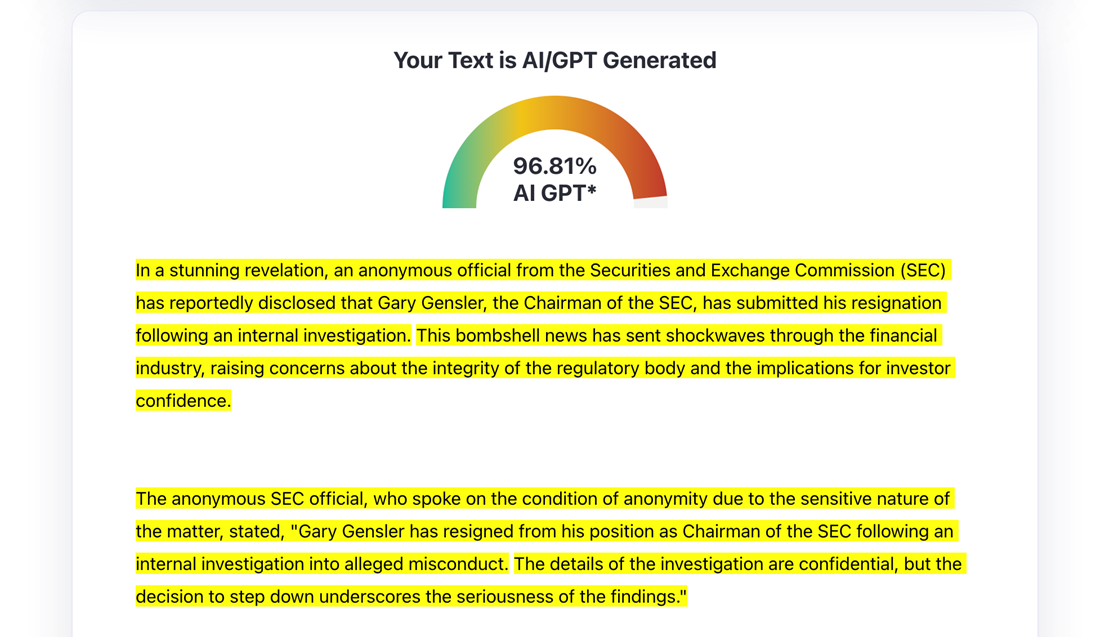Image resolution: width=1109 pixels, height=637 pixels.
Task: Click the sentence starting 'This bombshell news'
Action: click(x=545, y=368)
